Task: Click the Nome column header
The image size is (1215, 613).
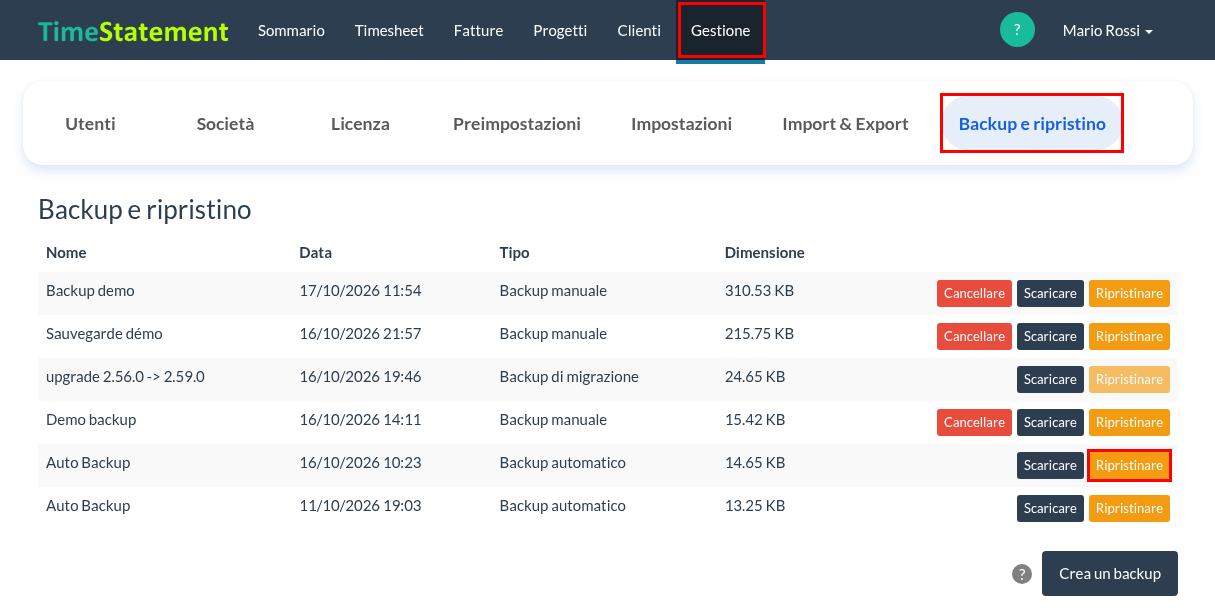Action: (x=66, y=253)
